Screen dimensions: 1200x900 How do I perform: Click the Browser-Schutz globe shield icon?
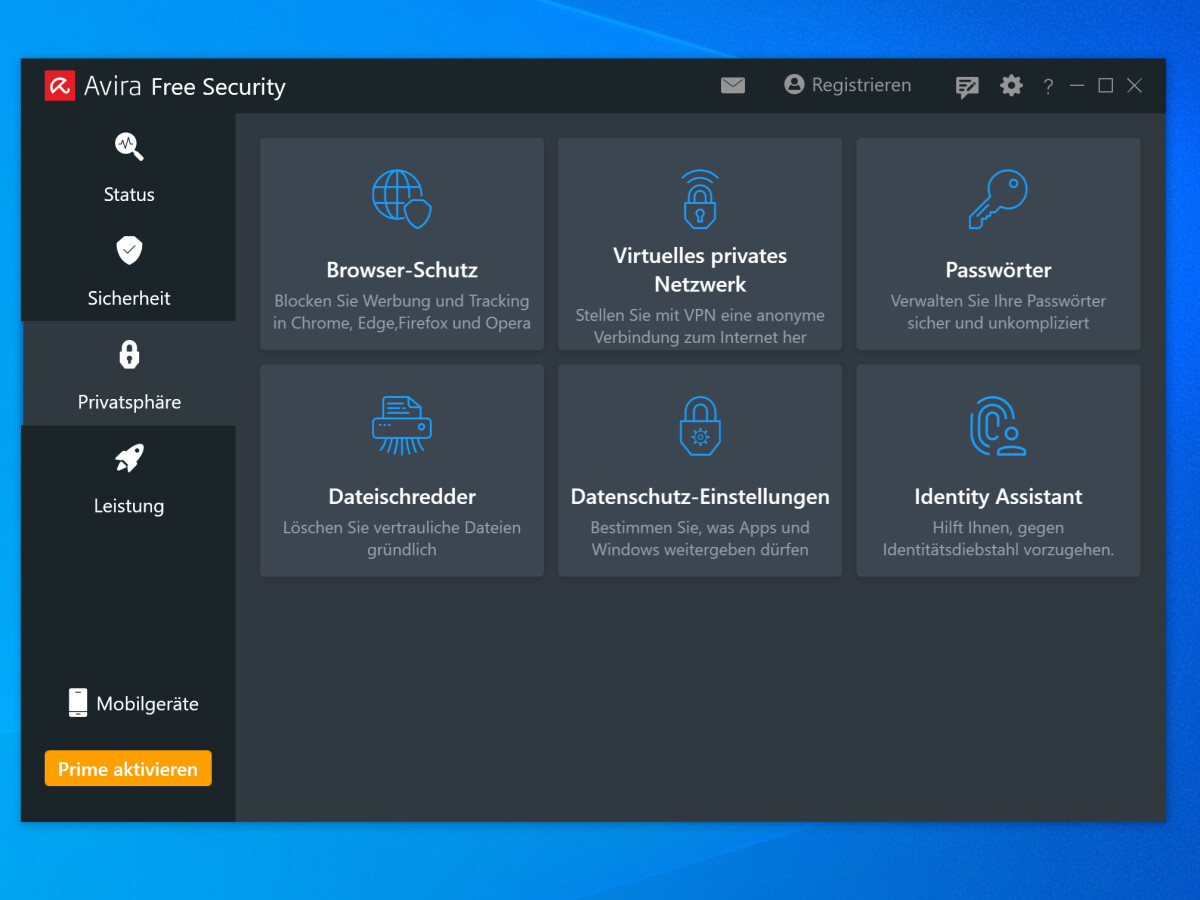tap(401, 199)
